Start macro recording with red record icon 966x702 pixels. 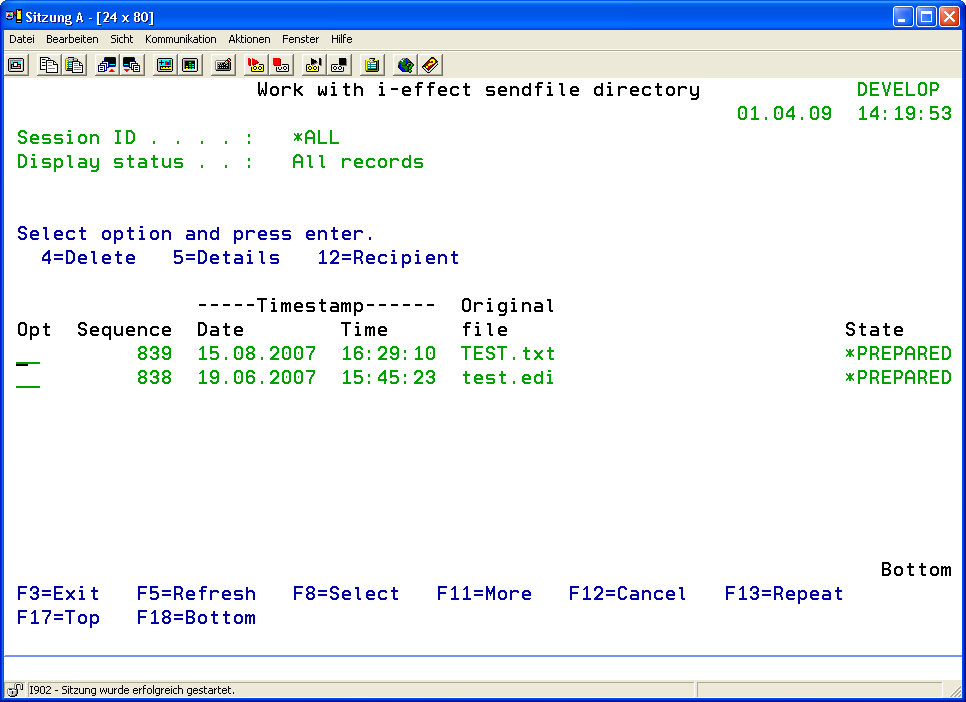point(256,65)
